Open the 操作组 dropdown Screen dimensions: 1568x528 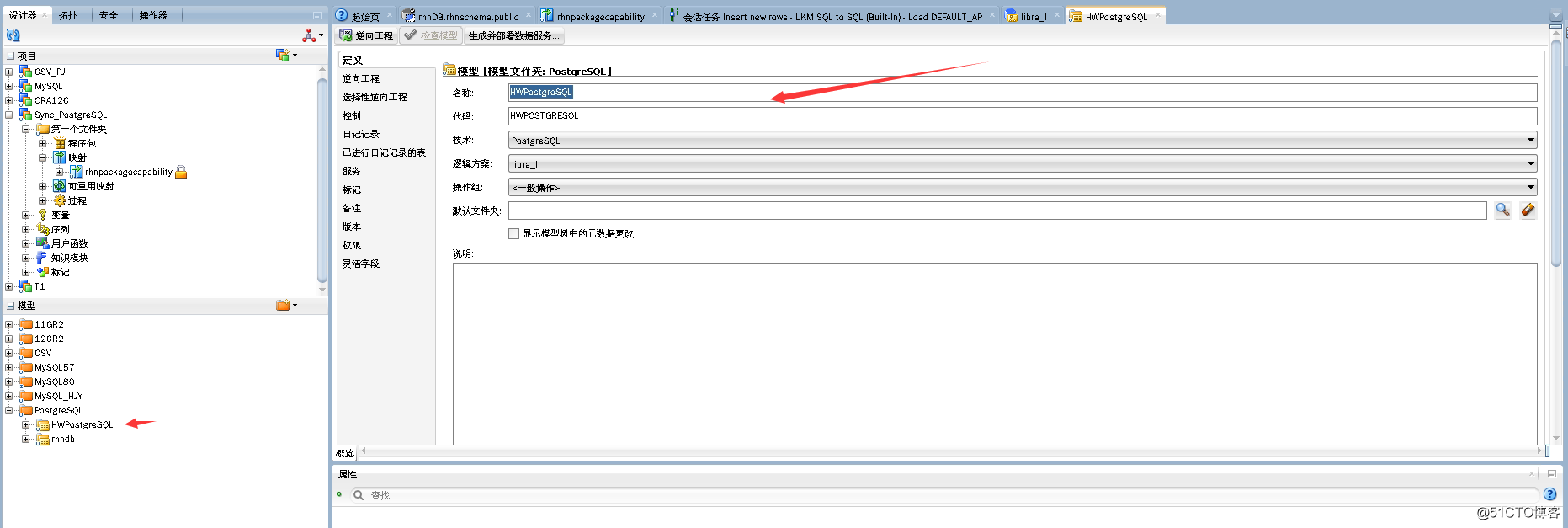[x=1530, y=187]
